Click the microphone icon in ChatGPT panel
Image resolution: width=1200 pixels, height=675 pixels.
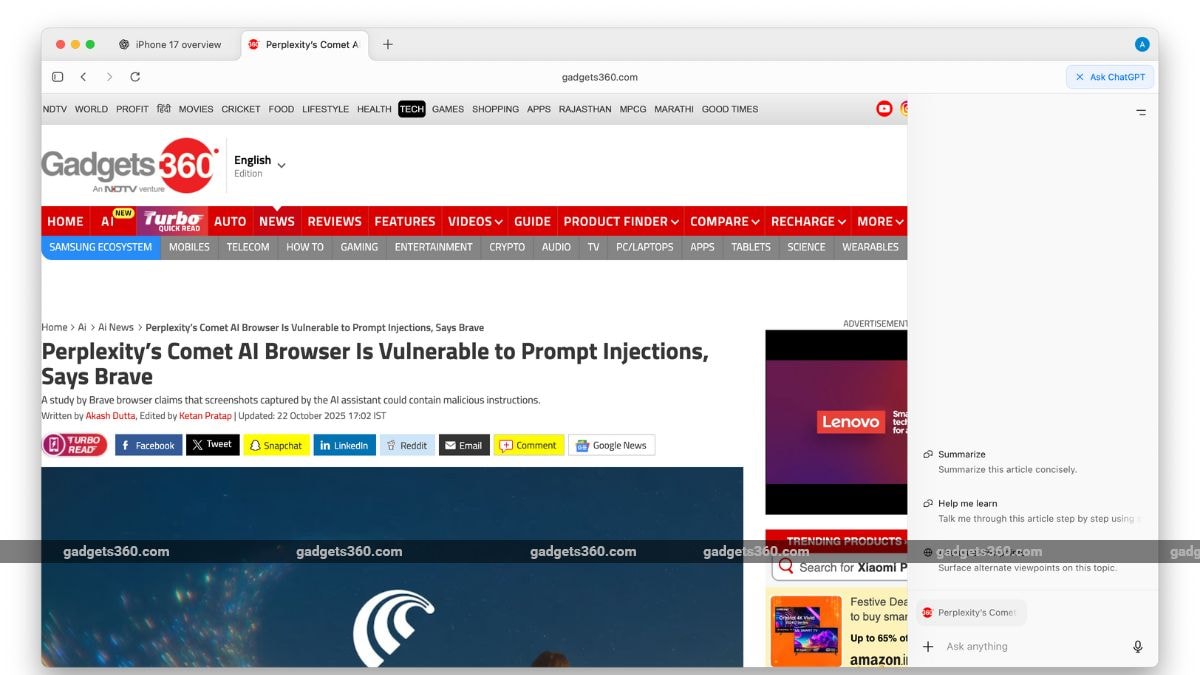point(1137,647)
